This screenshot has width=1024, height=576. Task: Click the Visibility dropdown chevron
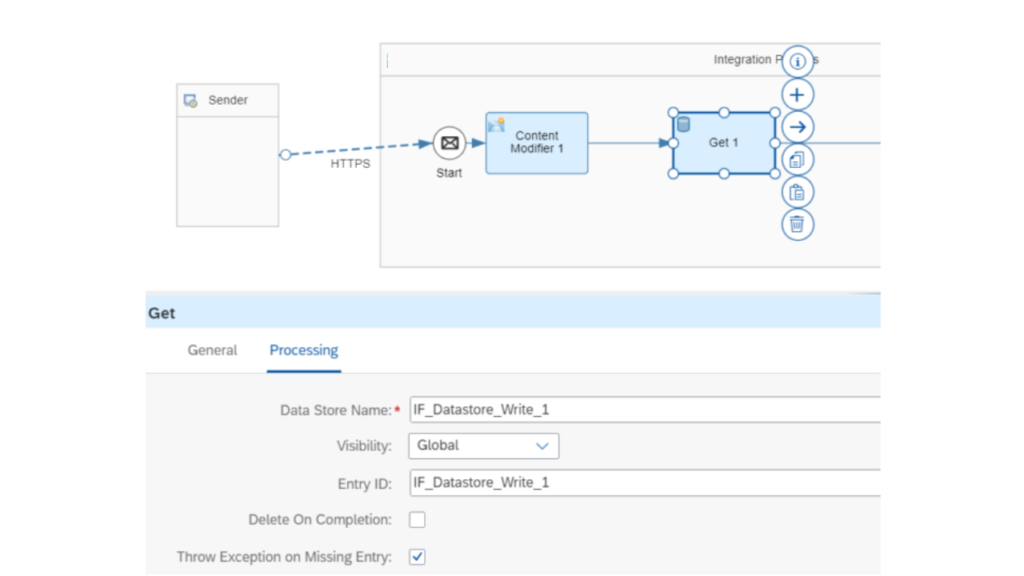544,446
